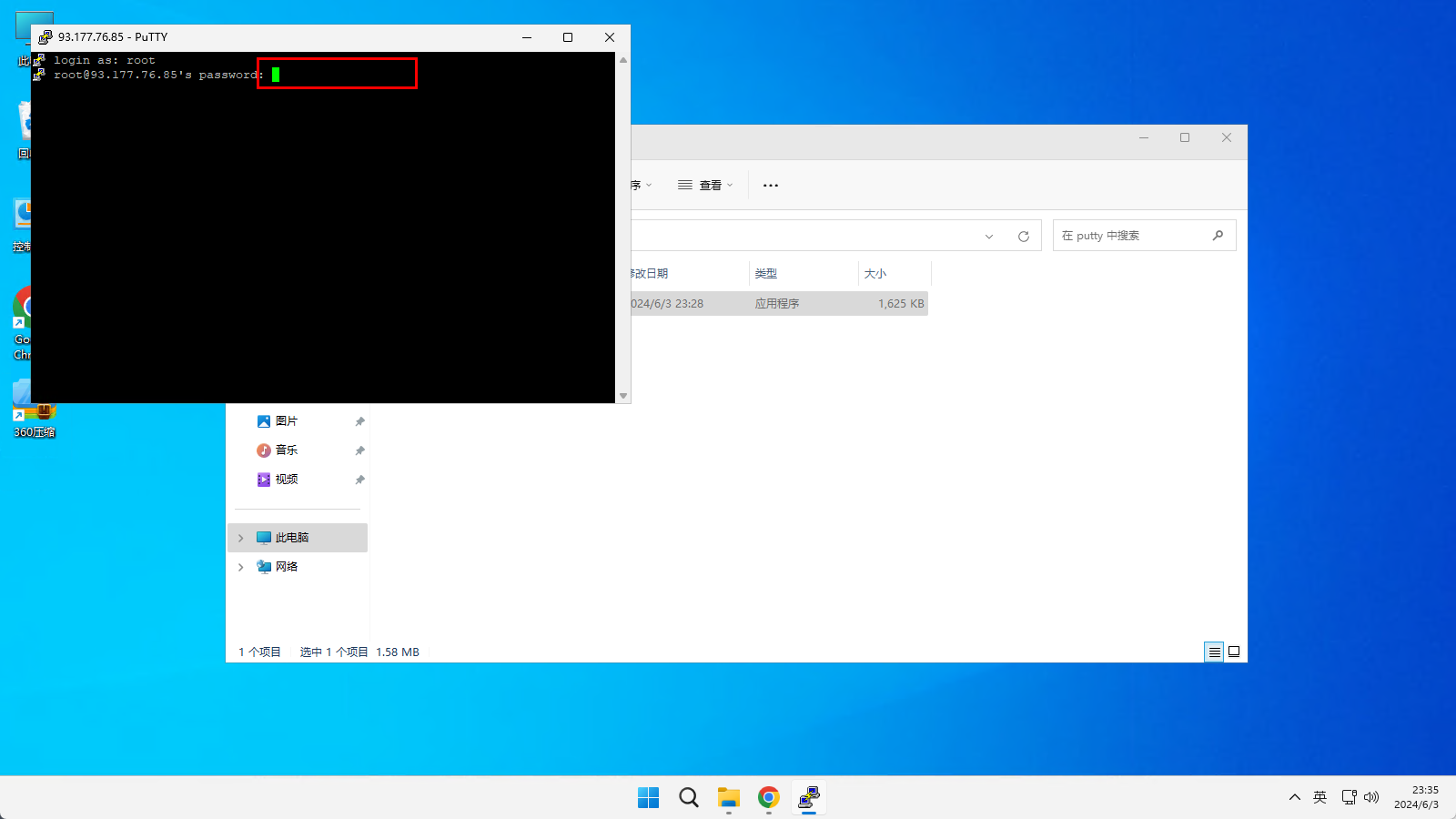Click the pin icon next to 视频
Viewport: 1456px width, 819px height.
pos(359,480)
